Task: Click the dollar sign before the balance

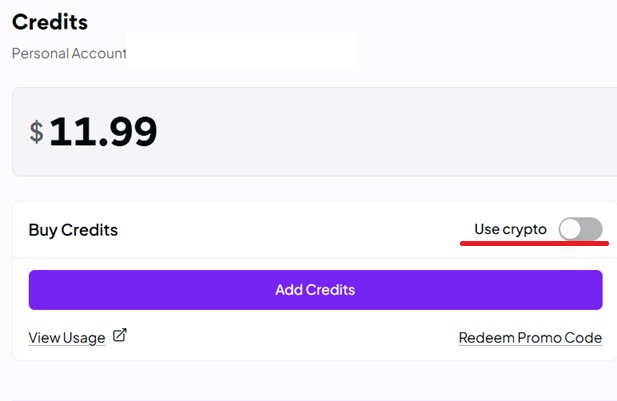Action: 36,132
